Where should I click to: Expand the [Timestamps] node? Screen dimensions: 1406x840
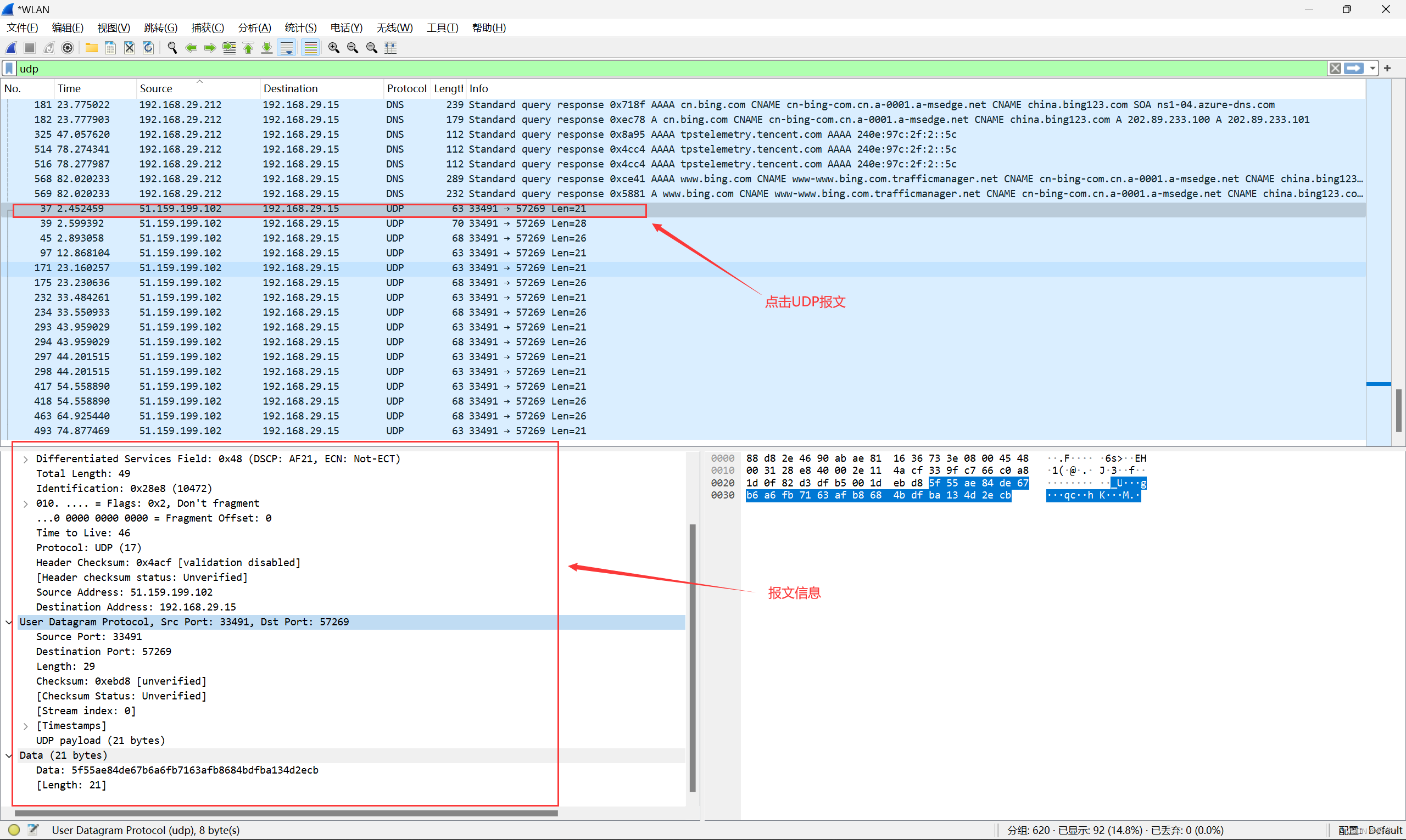coord(25,726)
